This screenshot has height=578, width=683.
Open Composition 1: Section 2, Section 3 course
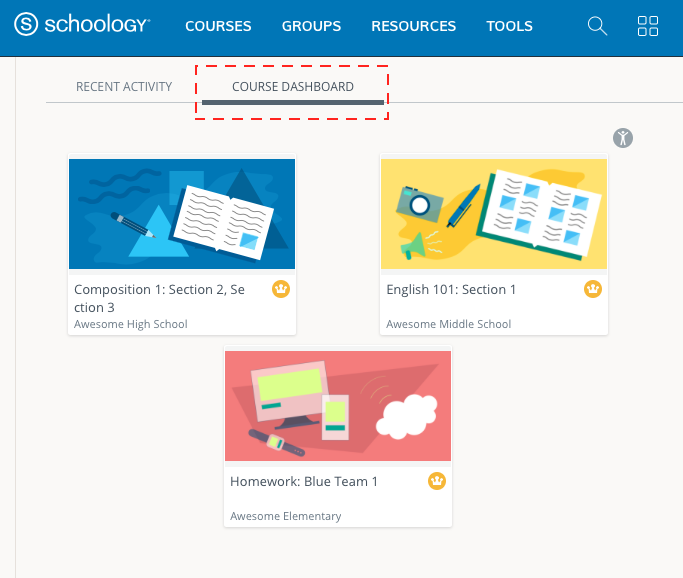(x=159, y=298)
